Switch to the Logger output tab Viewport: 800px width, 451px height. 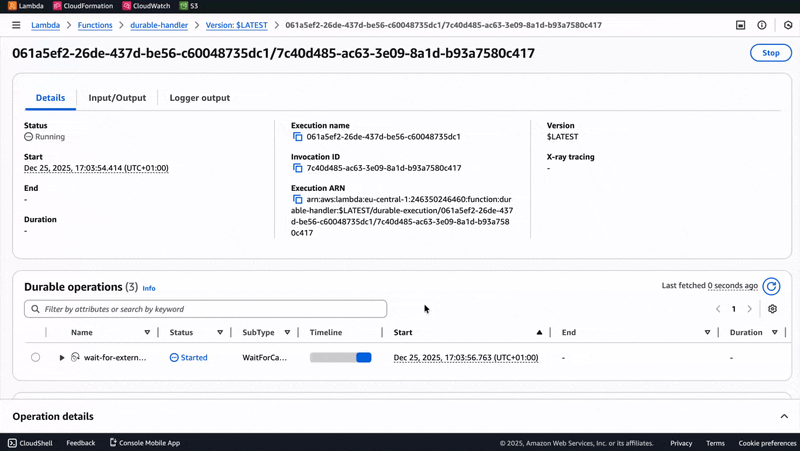[x=199, y=98]
